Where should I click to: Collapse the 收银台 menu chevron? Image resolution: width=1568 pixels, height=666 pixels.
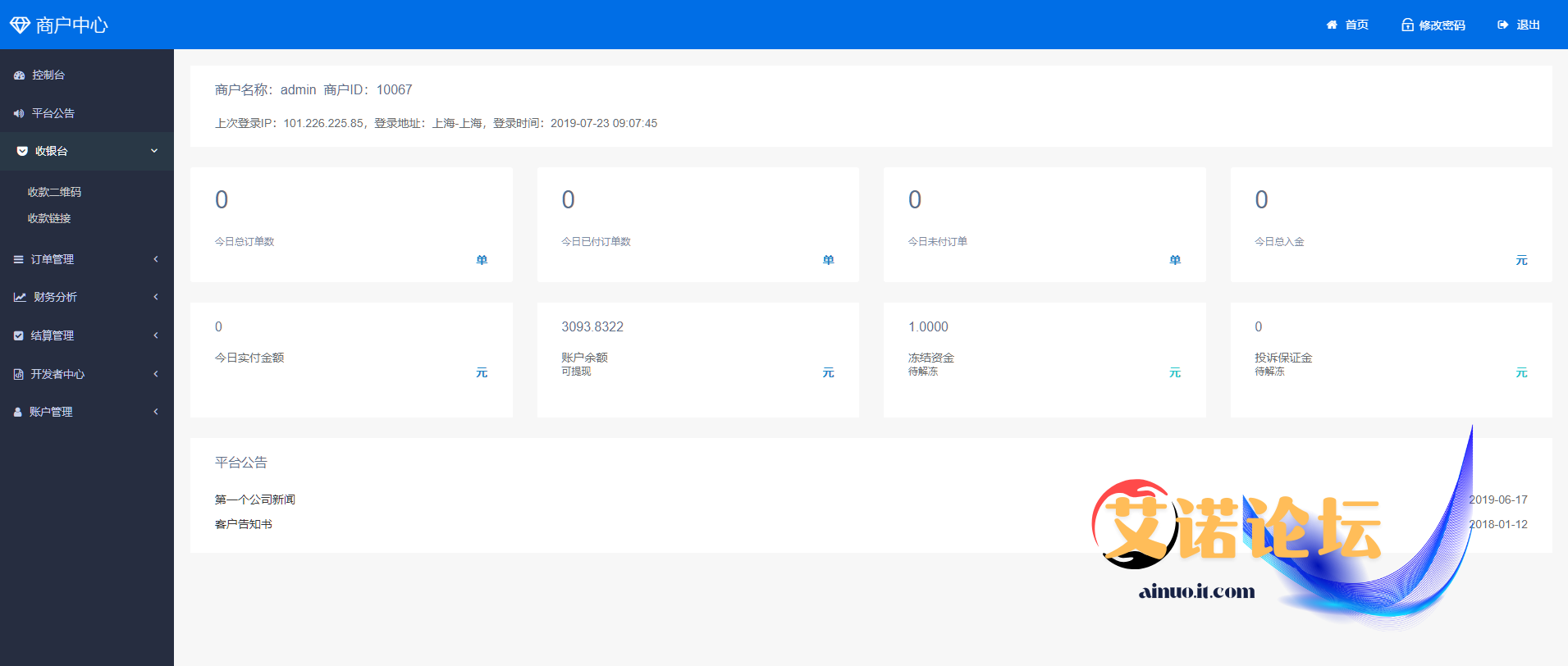154,151
